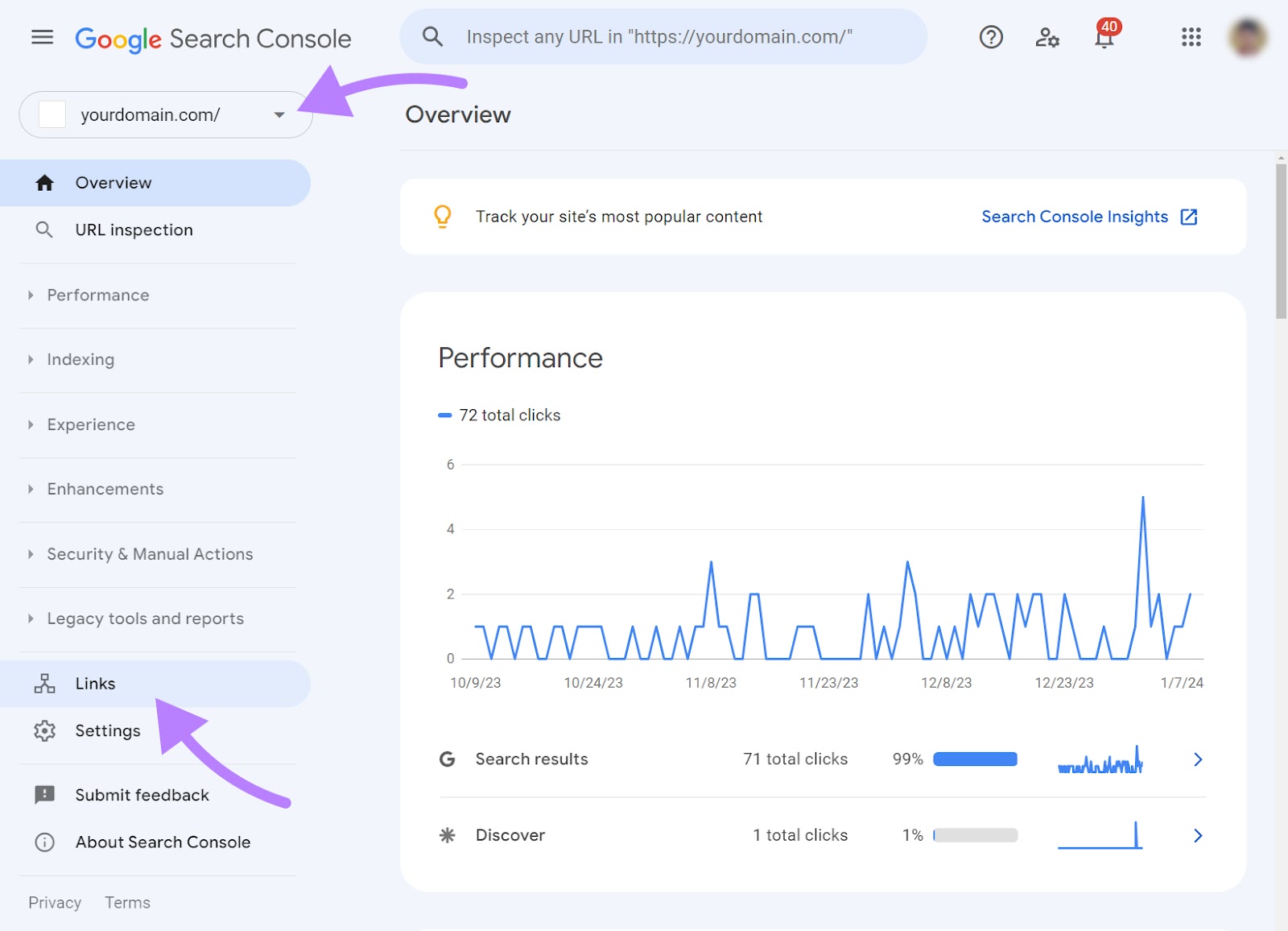Open notifications with the bell icon
Viewport: 1288px width, 931px height.
[x=1104, y=39]
